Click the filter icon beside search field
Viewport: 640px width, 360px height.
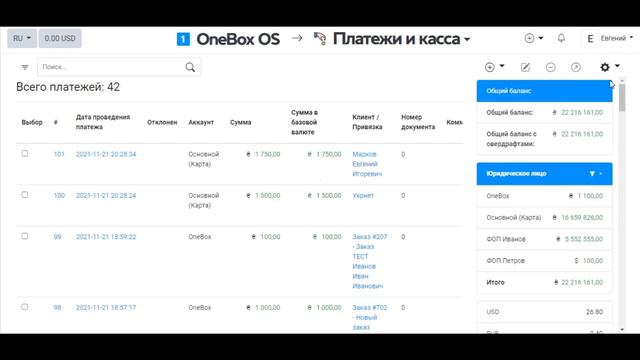click(x=25, y=67)
